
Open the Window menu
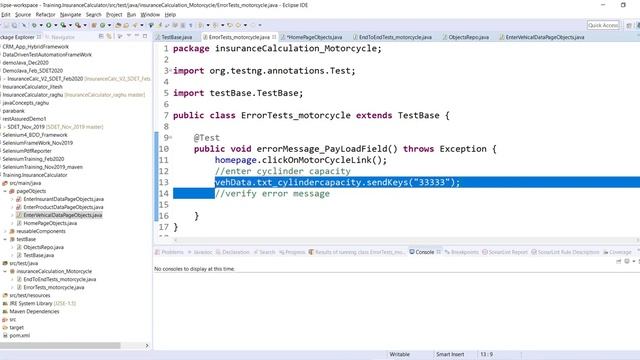(150, 15)
